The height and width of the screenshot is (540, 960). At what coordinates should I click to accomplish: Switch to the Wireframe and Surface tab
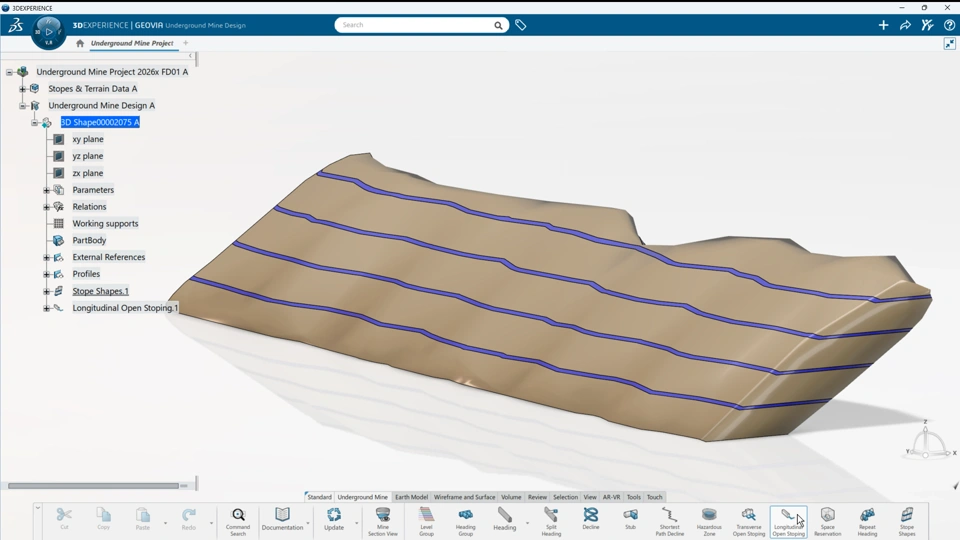point(464,497)
